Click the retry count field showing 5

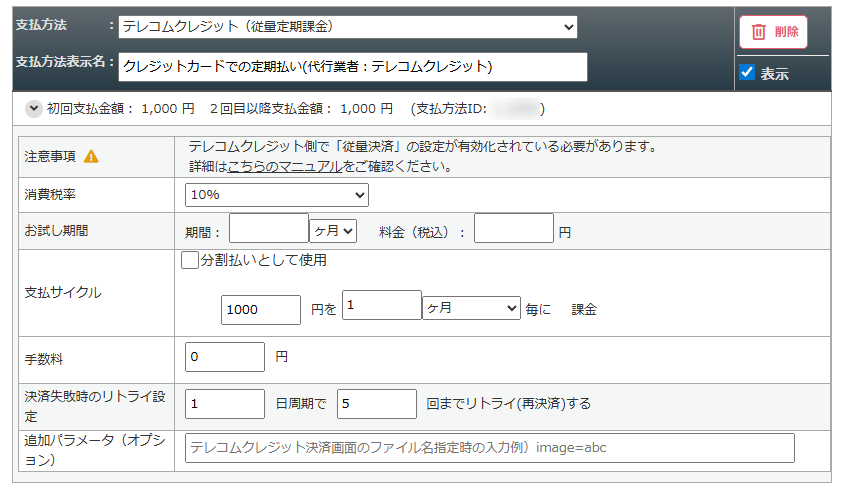[x=376, y=404]
